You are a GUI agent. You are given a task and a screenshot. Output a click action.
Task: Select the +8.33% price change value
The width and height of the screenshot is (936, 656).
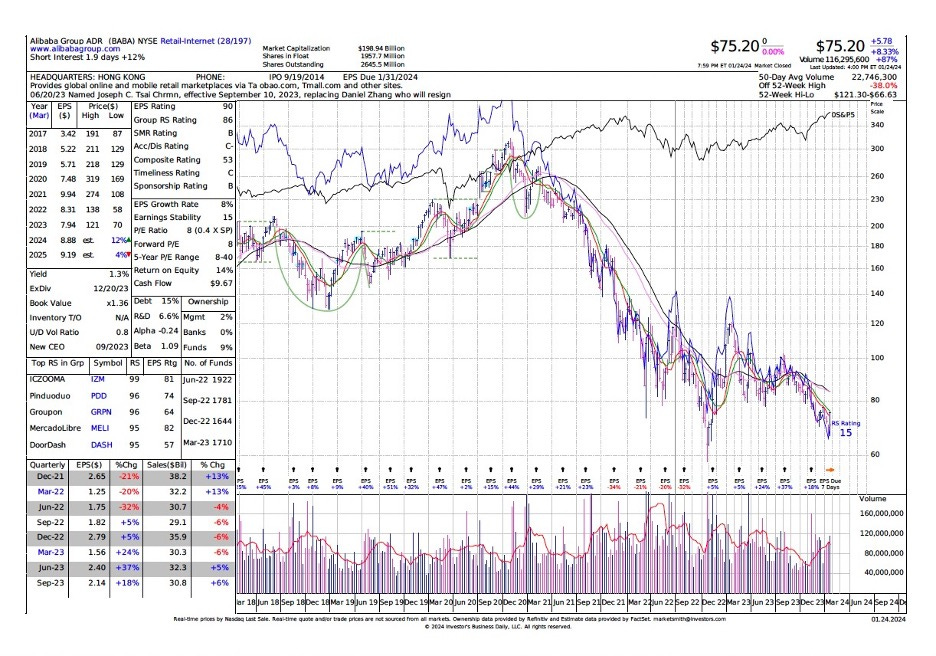[x=885, y=52]
